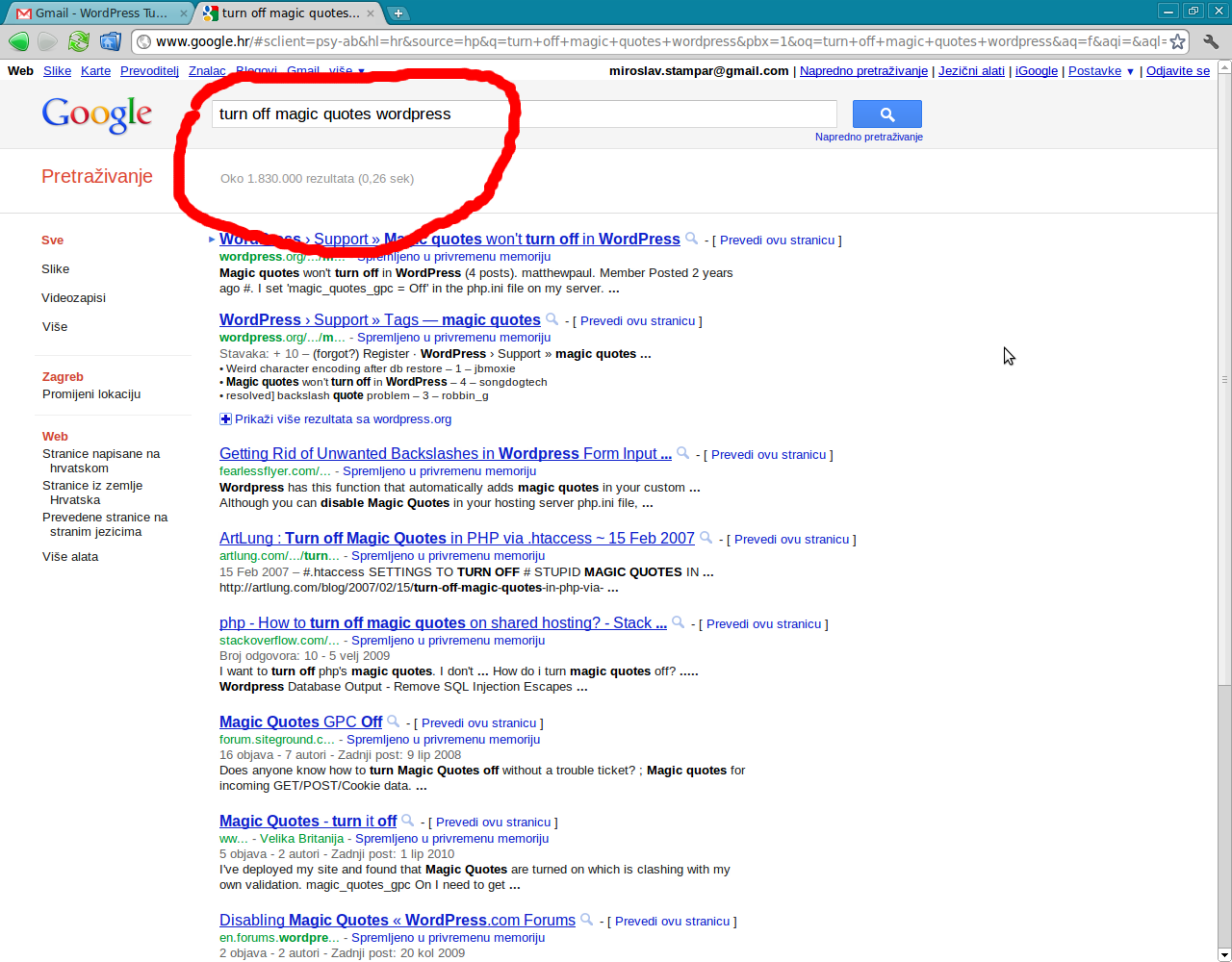The width and height of the screenshot is (1232, 962).
Task: Open iGoogle link
Action: point(1037,71)
